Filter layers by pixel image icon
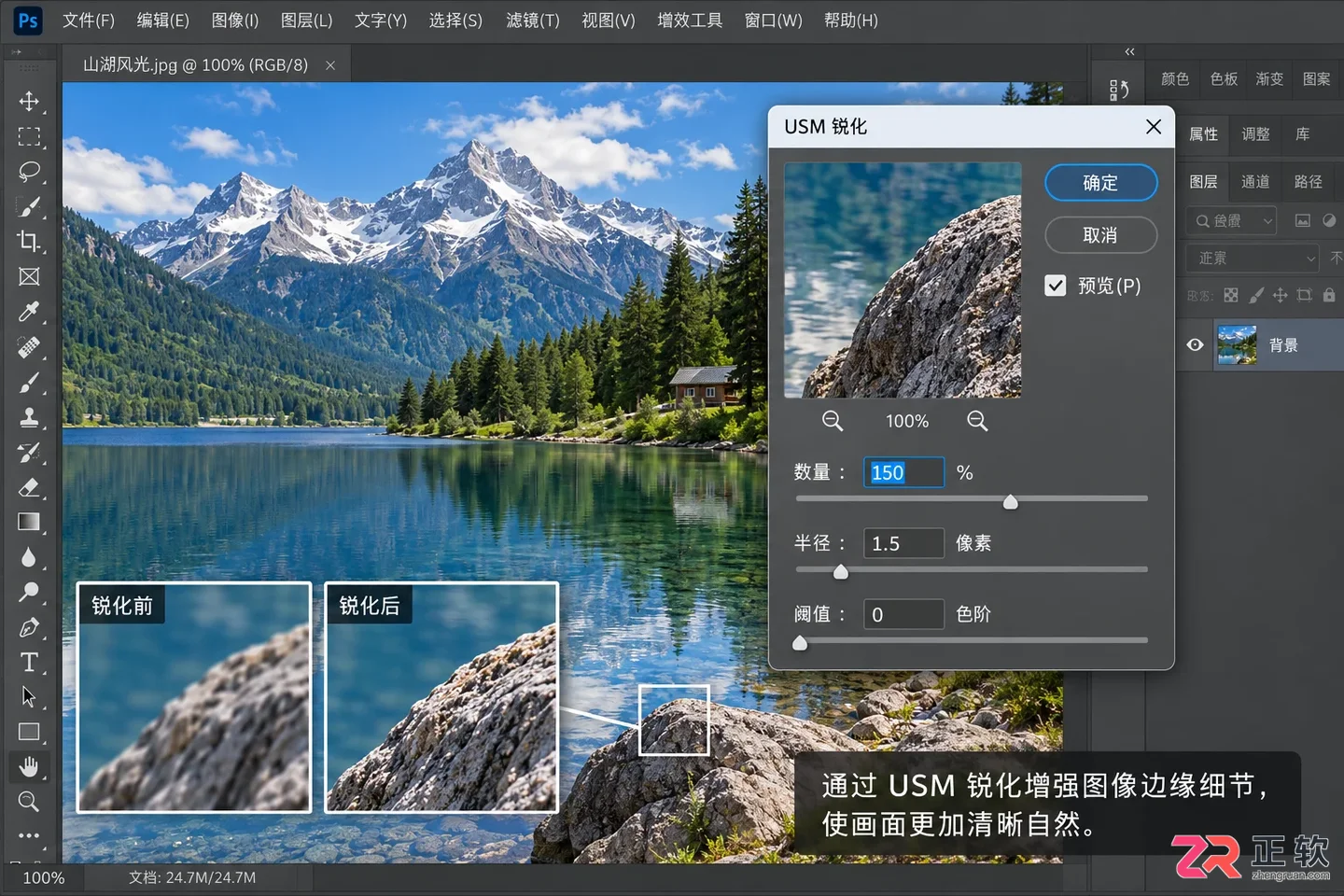 point(1303,220)
